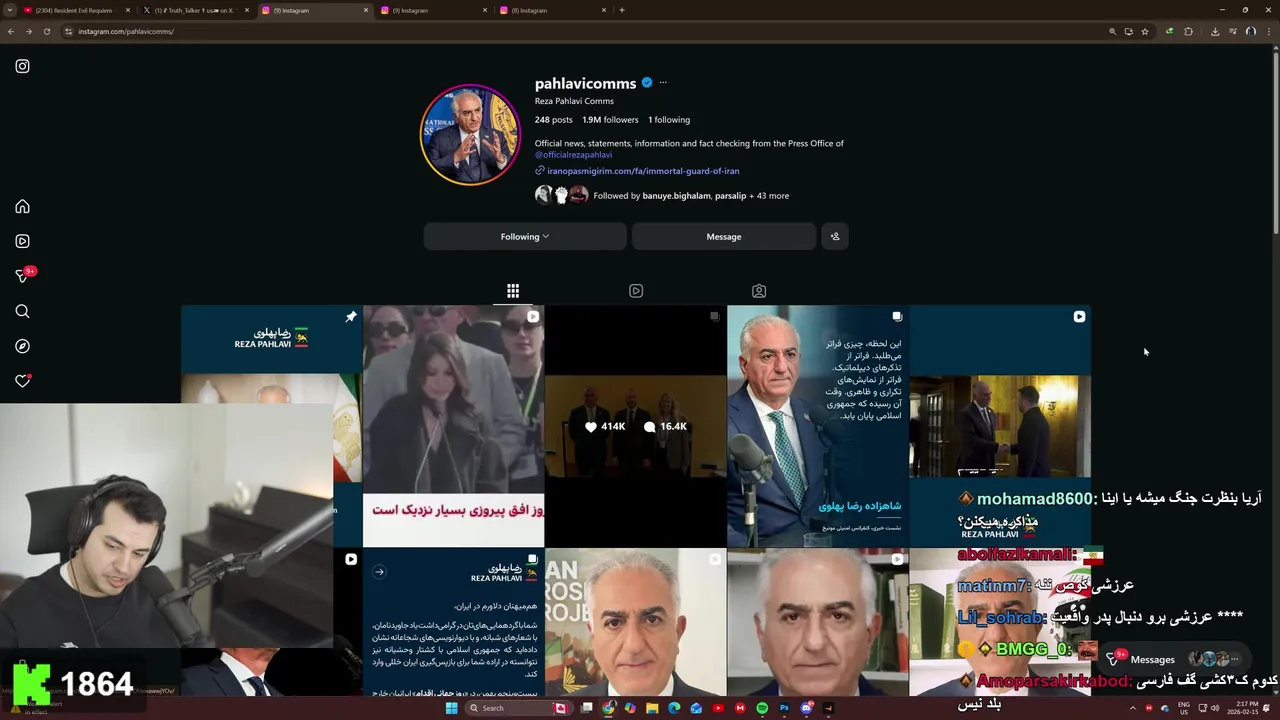Expand the Following dropdown button

coord(525,237)
